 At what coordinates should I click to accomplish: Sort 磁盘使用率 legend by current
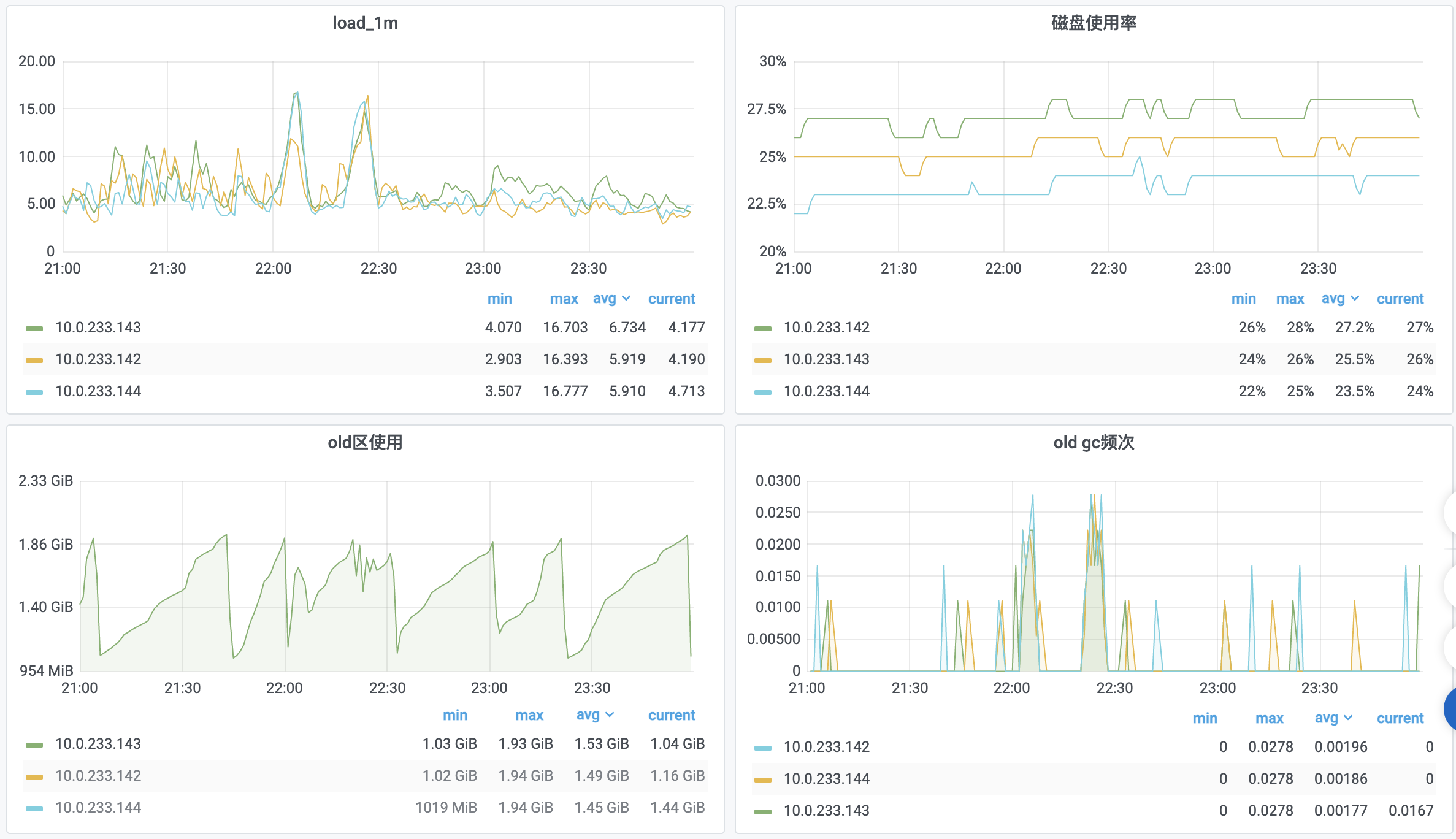pos(1400,299)
